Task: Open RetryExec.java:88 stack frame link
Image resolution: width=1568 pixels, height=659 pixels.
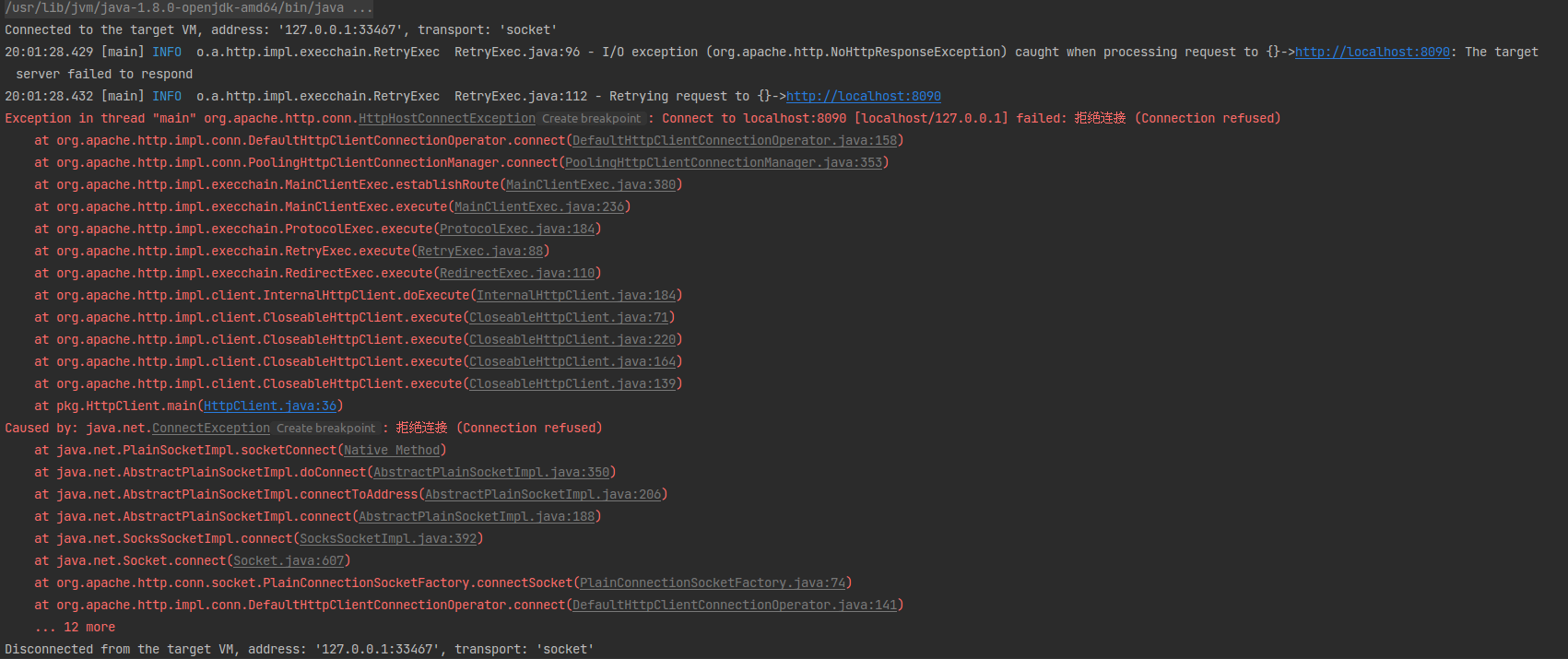Action: [480, 251]
